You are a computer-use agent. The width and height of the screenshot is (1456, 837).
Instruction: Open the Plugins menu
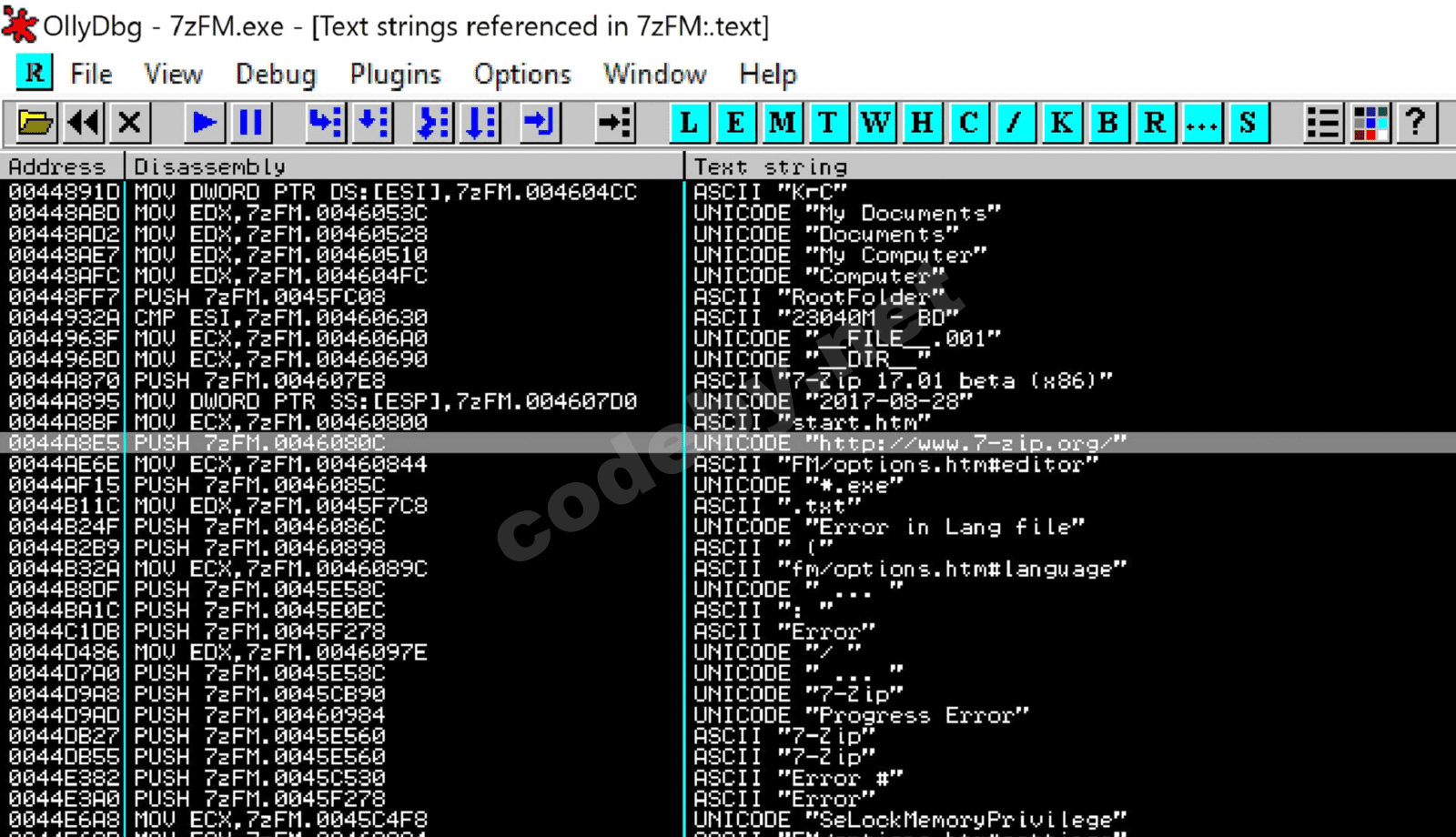click(395, 74)
